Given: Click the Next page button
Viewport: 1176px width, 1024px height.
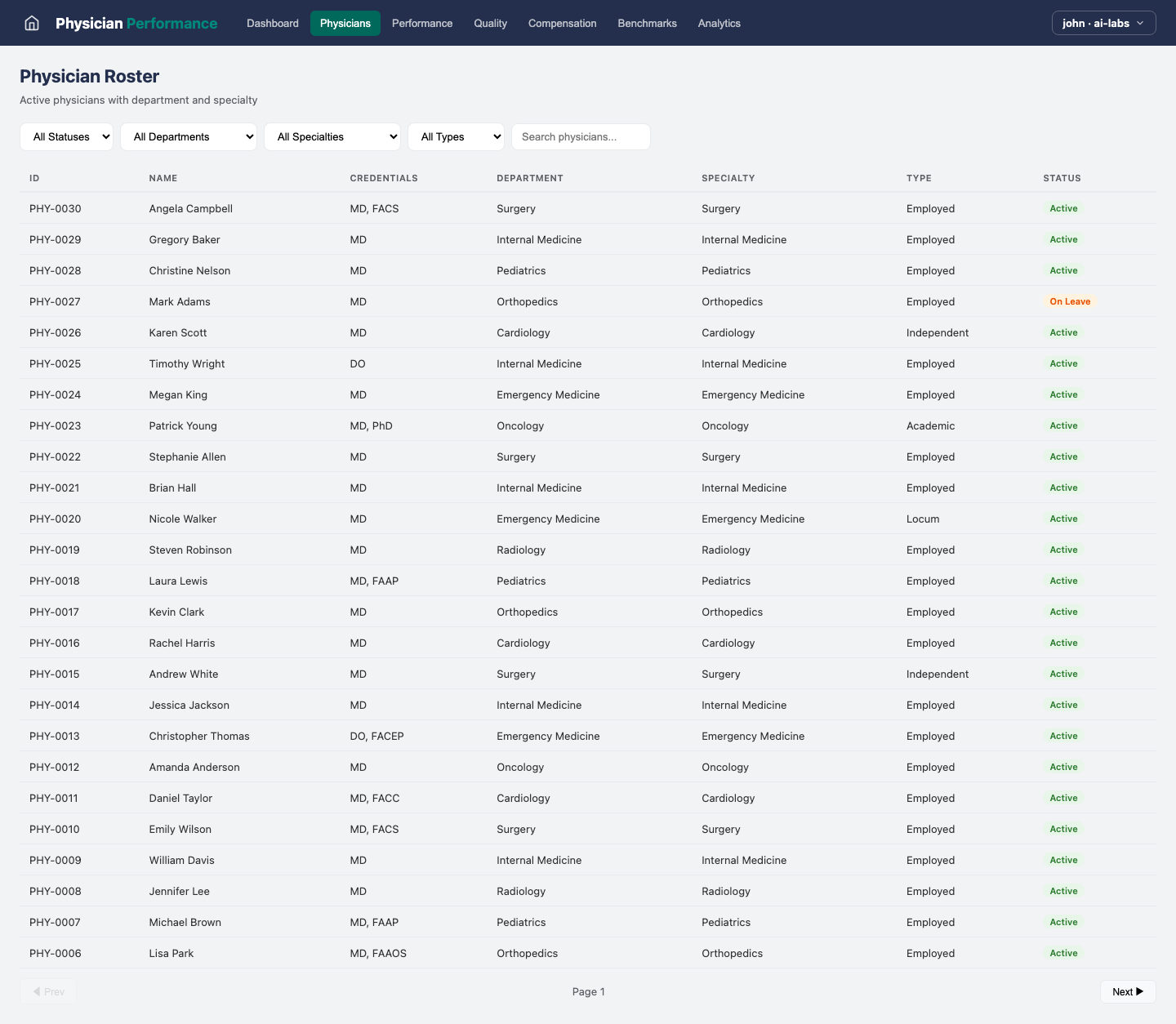Looking at the screenshot, I should [1127, 991].
